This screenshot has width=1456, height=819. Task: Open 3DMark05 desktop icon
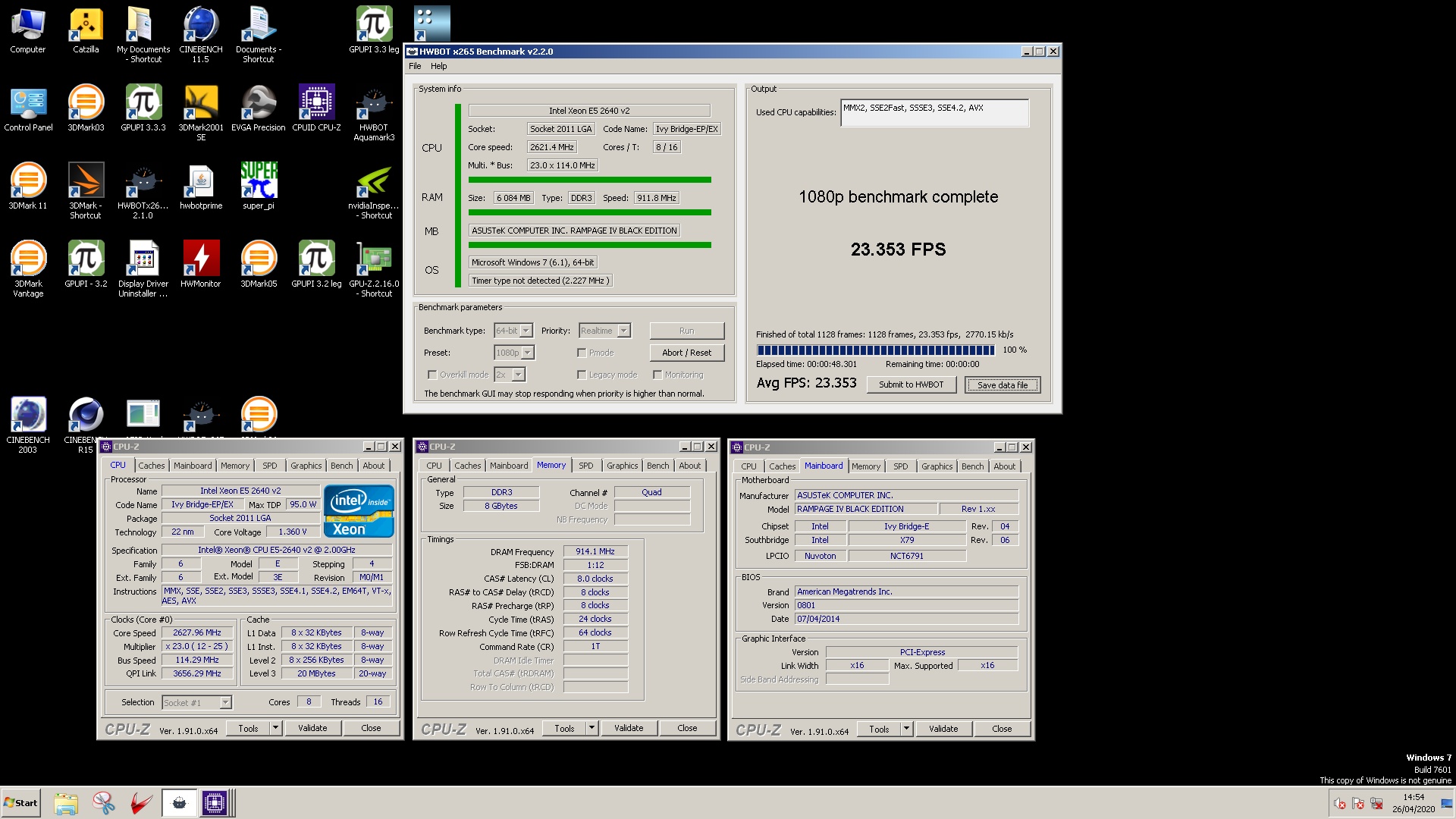(x=259, y=264)
